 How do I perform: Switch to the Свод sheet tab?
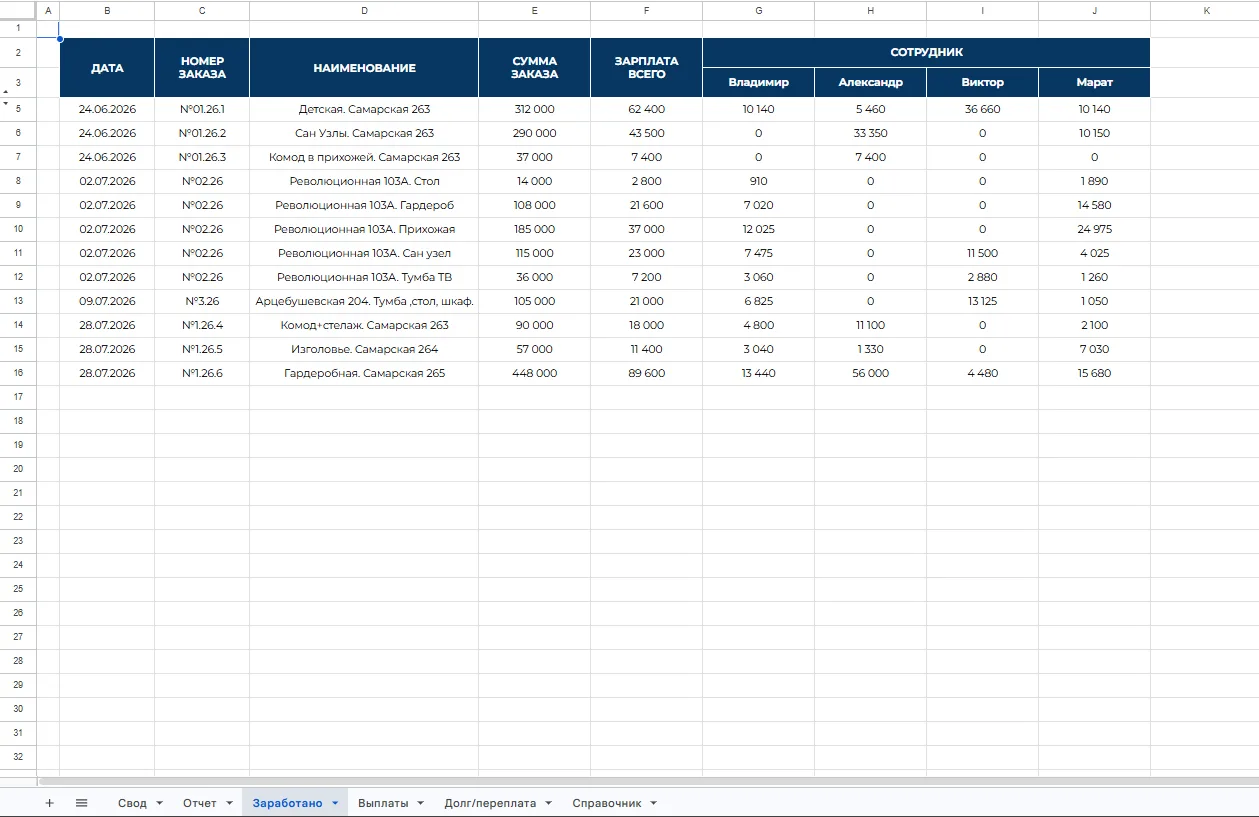tap(132, 803)
